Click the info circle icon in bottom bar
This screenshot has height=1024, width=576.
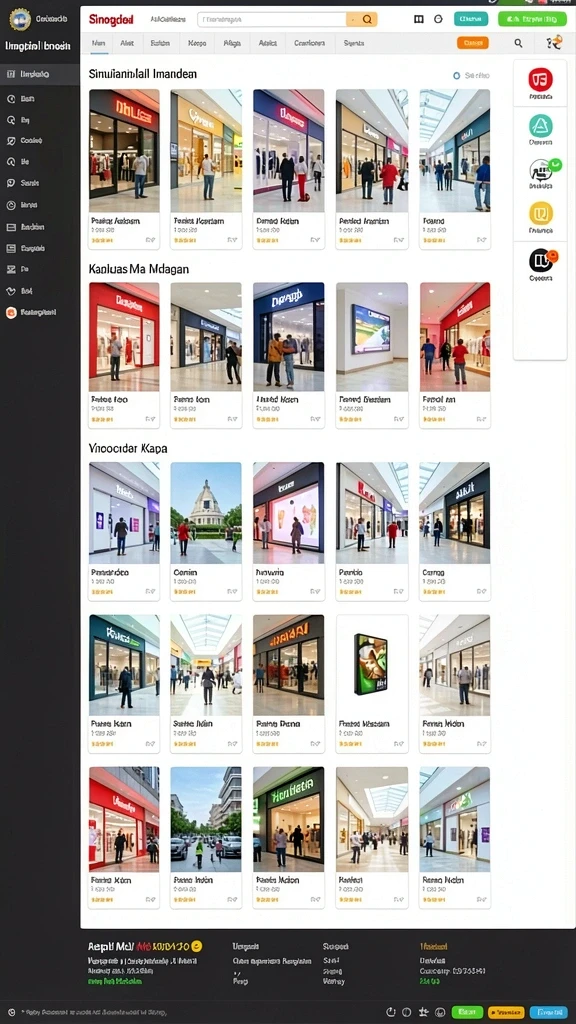(x=406, y=1012)
